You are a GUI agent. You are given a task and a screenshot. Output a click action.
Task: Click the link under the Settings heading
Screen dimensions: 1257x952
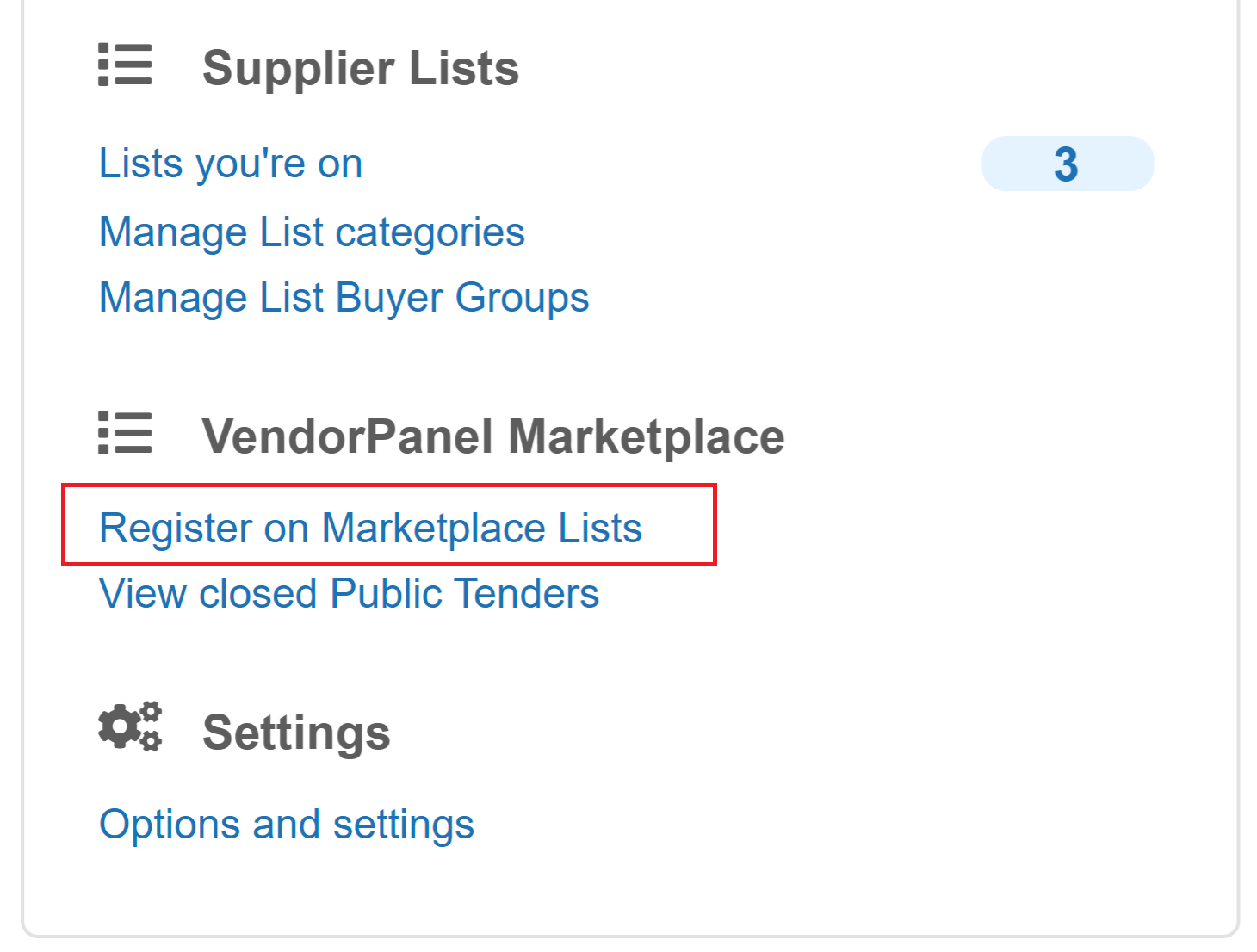coord(287,825)
